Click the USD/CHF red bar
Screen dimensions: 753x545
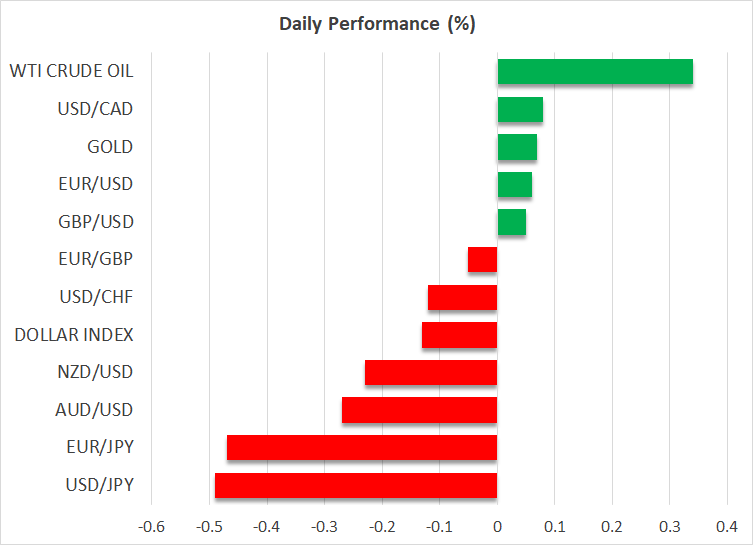coord(462,297)
